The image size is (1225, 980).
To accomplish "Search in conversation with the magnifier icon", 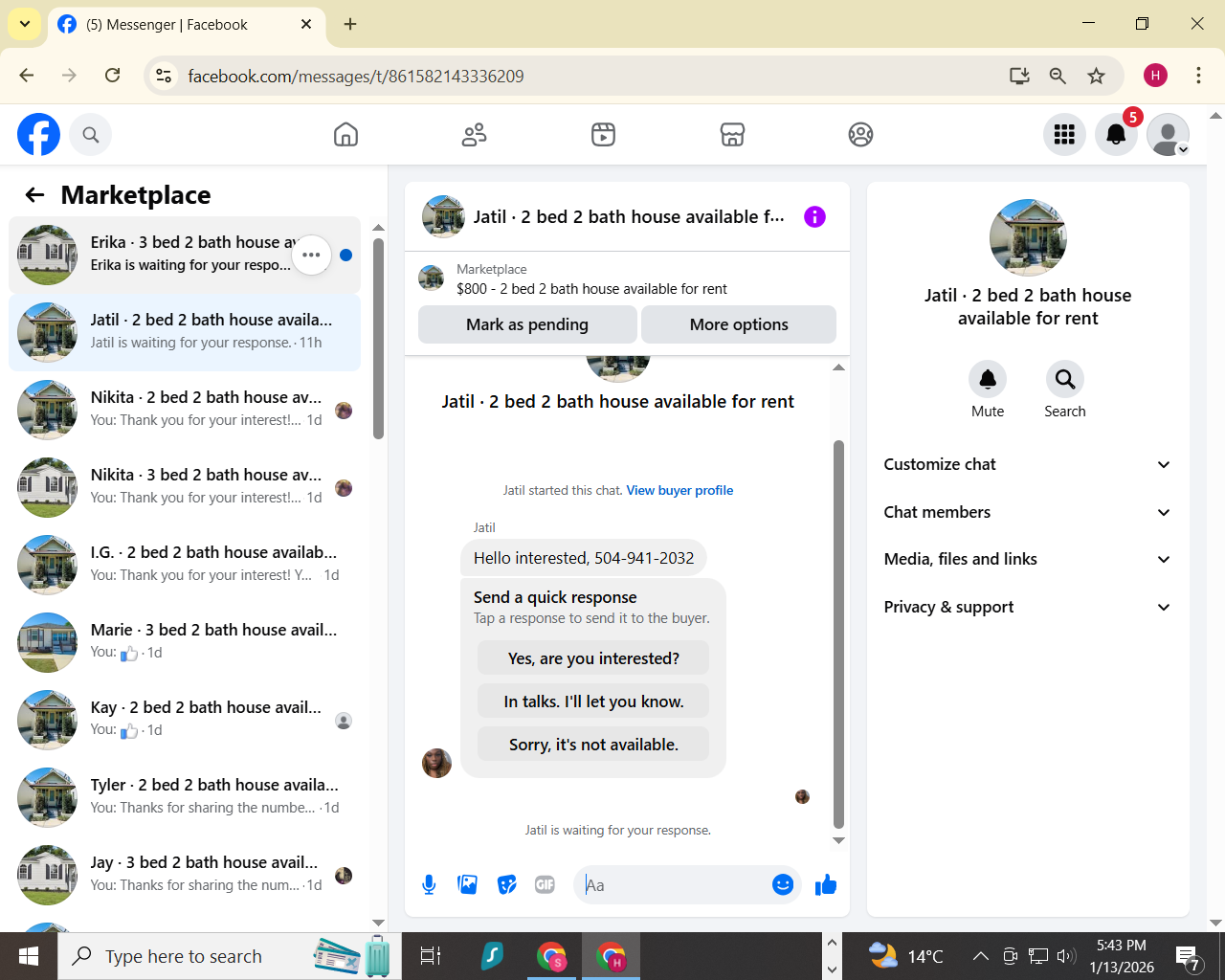I will tap(1065, 380).
